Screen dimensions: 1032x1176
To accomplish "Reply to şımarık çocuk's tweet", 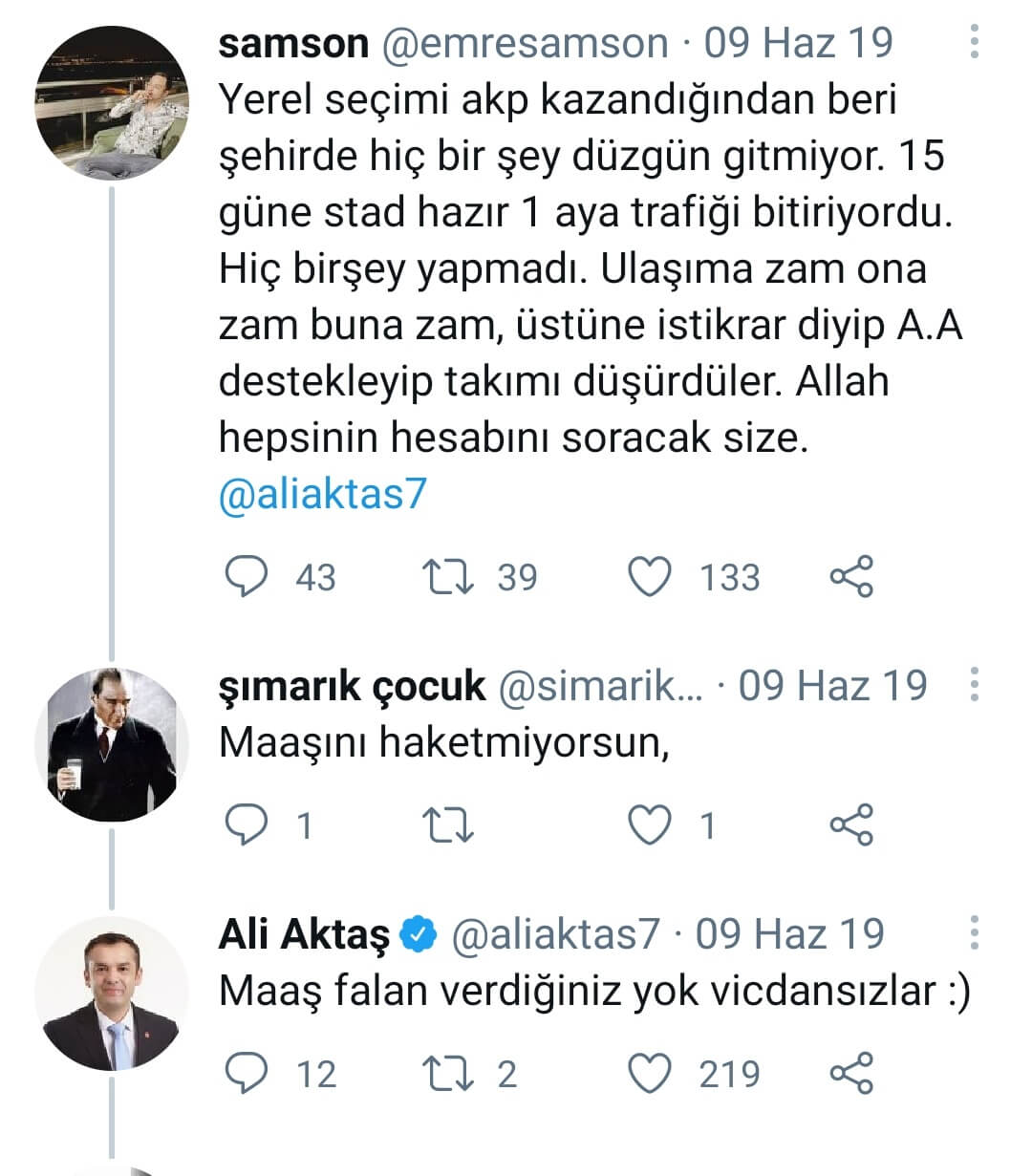I will tap(246, 825).
